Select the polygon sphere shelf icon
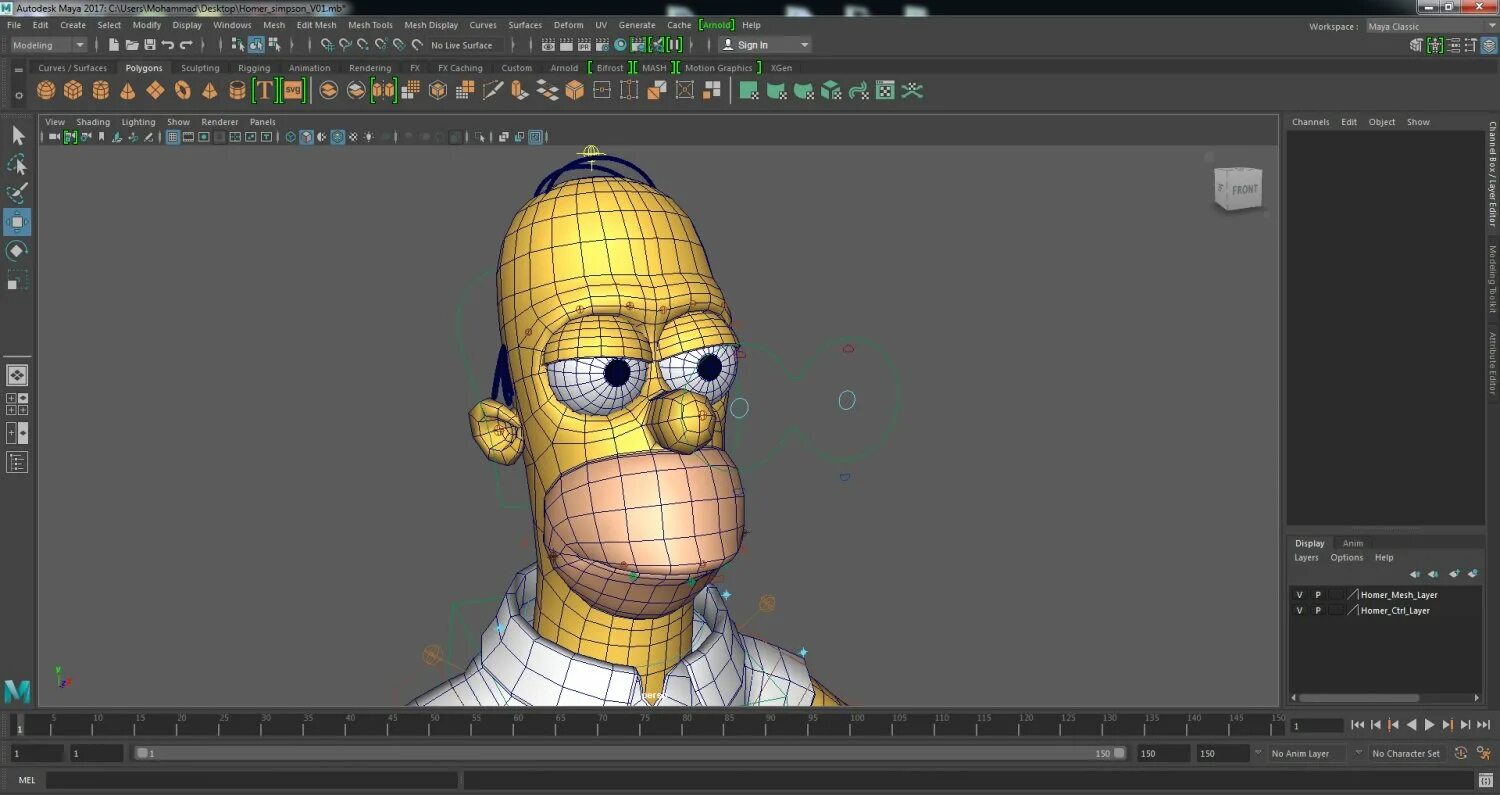Screen dimensions: 1500x795 point(46,91)
